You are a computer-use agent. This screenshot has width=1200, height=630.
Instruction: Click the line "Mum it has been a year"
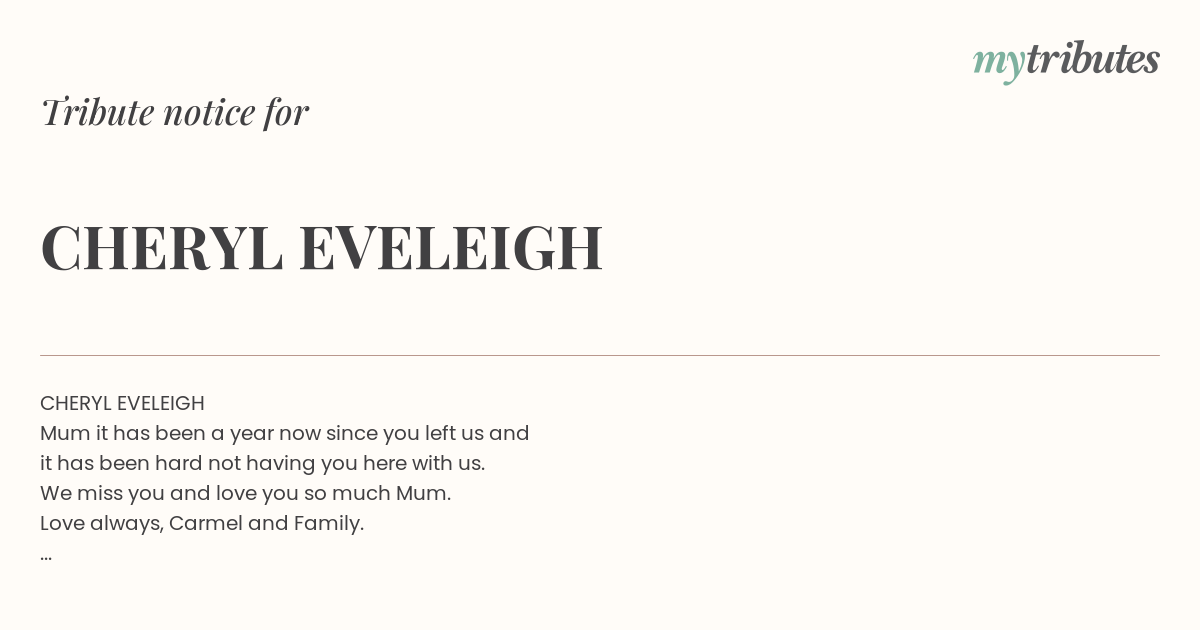[285, 434]
